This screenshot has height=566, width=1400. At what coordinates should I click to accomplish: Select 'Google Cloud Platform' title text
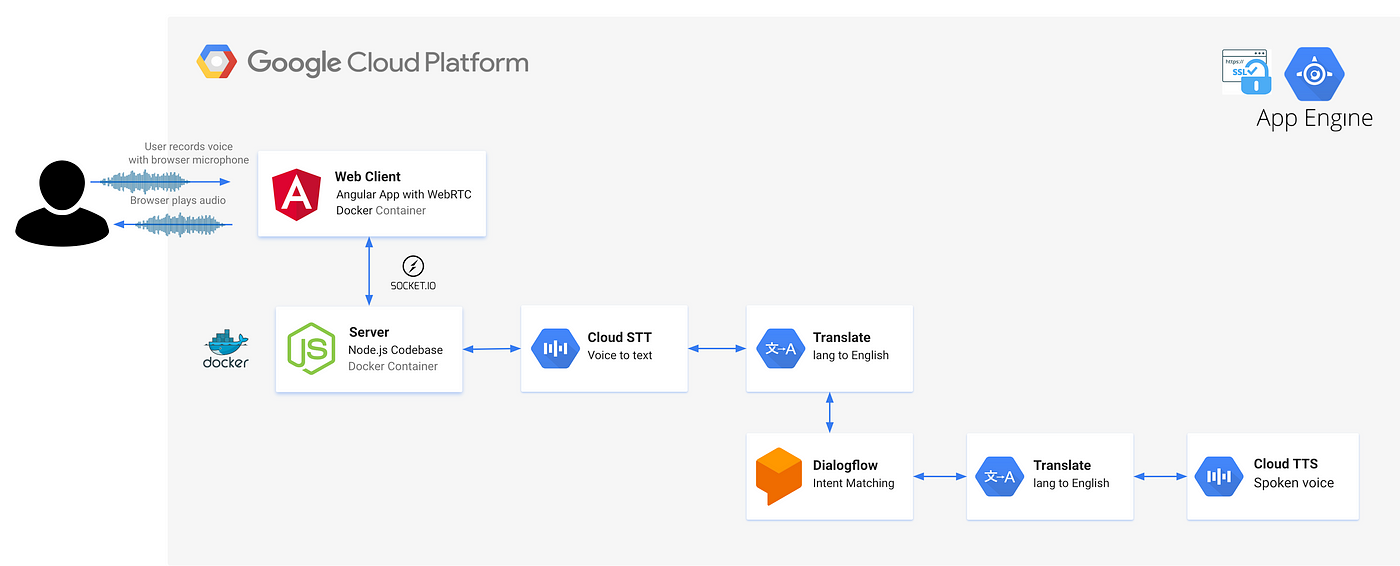pos(388,62)
